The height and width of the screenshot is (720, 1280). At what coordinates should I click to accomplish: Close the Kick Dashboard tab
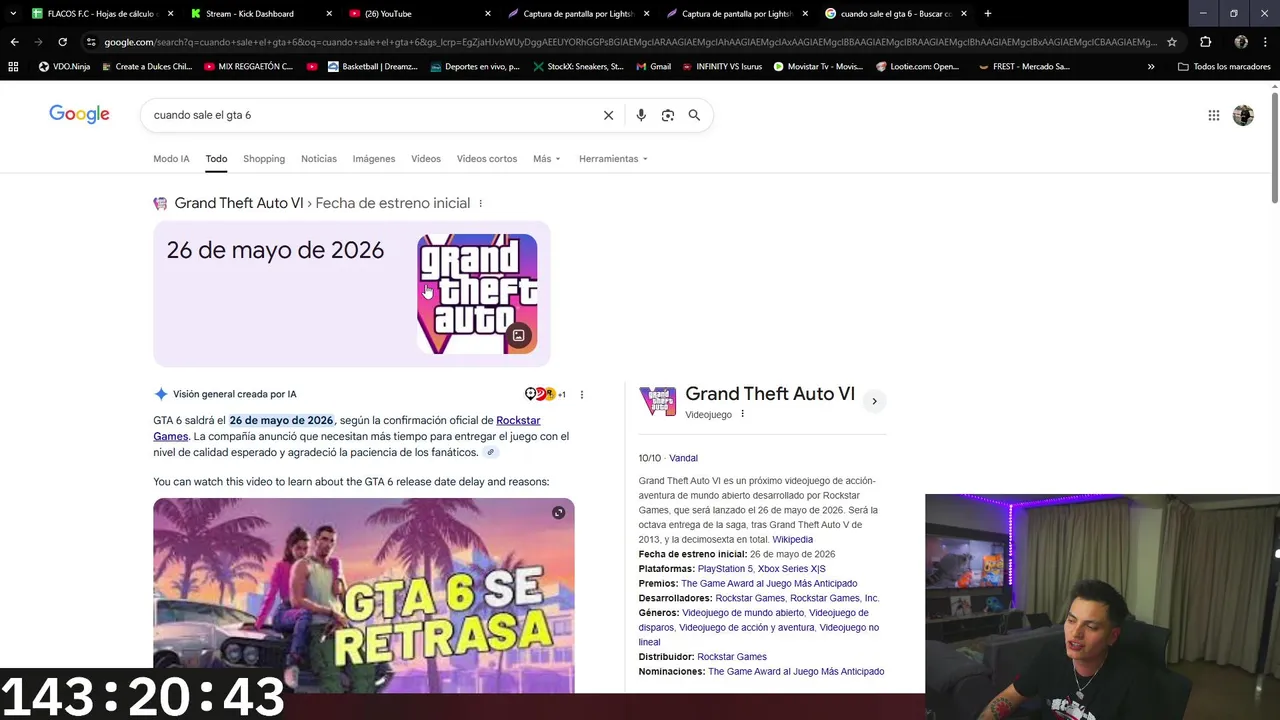coord(329,13)
